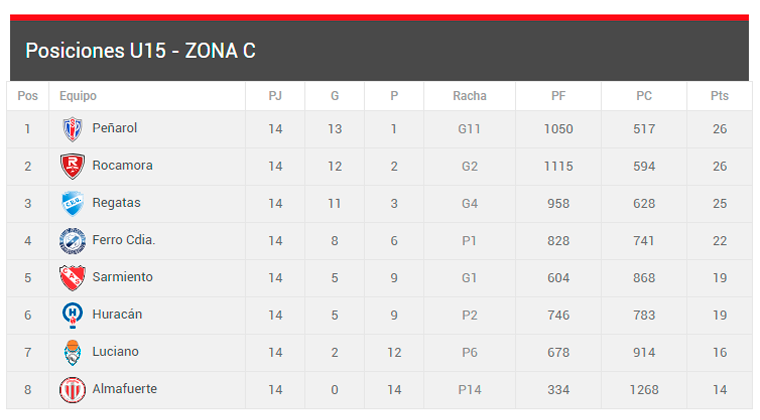760x420 pixels.
Task: Click the Racha column header
Action: 469,96
